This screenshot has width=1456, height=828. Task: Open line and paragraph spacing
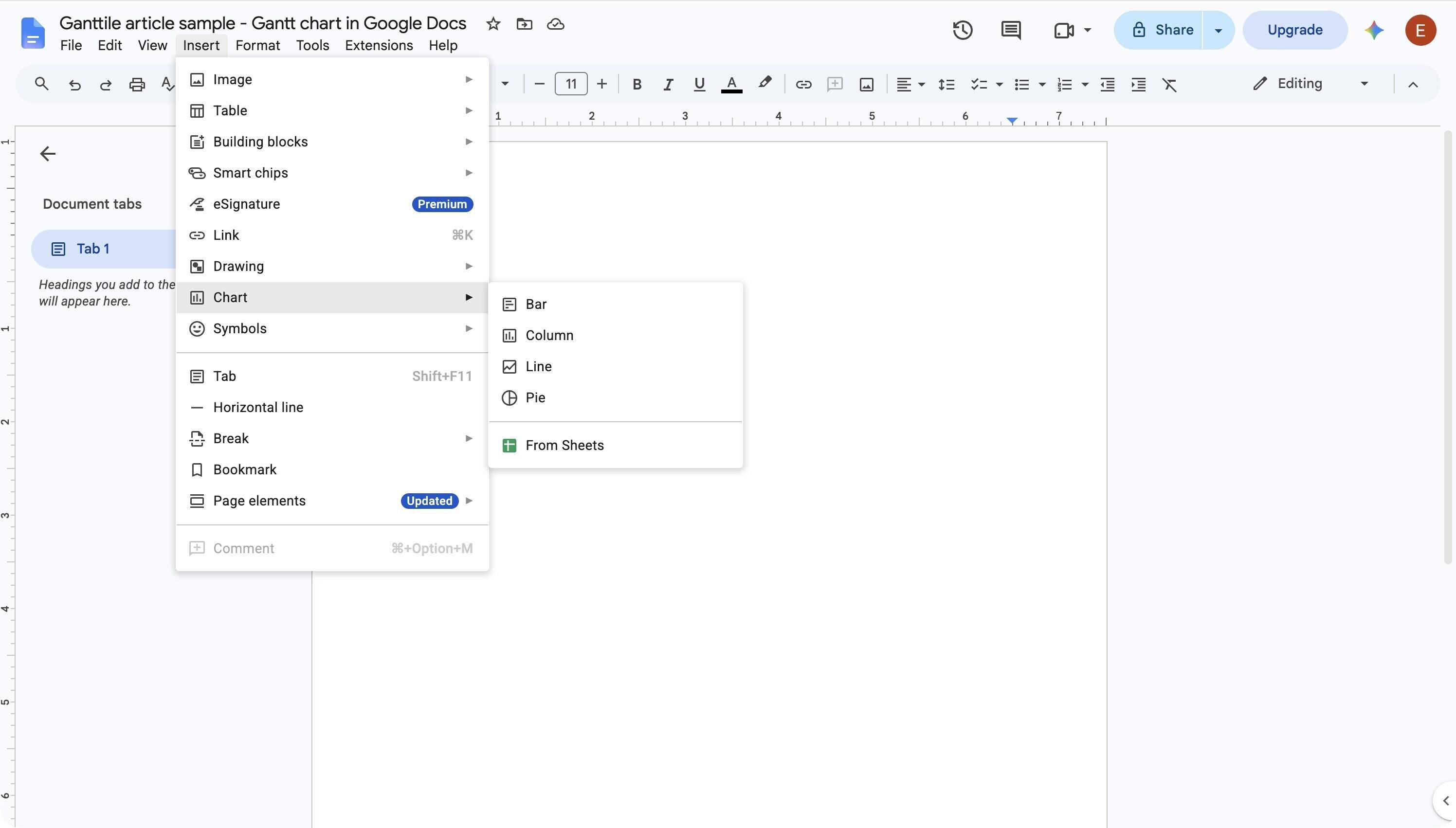[946, 84]
